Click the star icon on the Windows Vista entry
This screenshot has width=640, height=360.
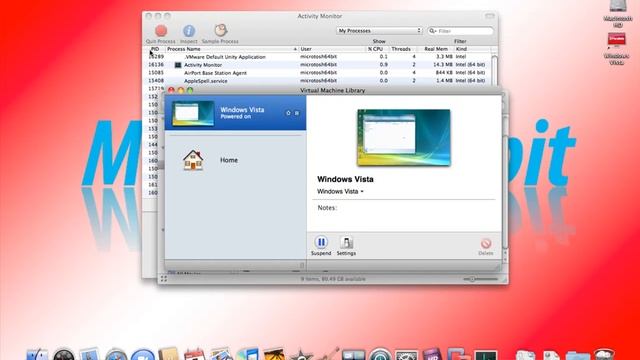click(288, 113)
